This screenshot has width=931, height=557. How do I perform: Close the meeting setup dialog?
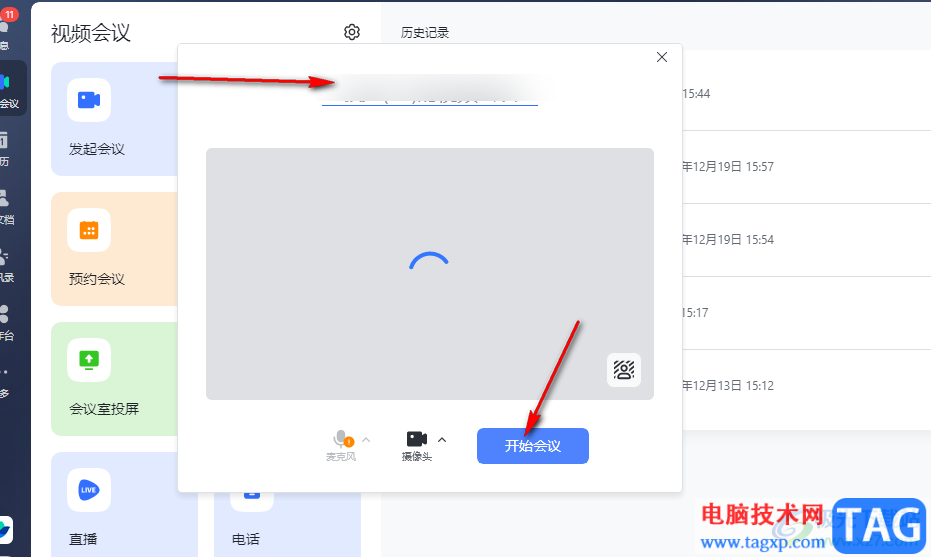click(x=662, y=57)
